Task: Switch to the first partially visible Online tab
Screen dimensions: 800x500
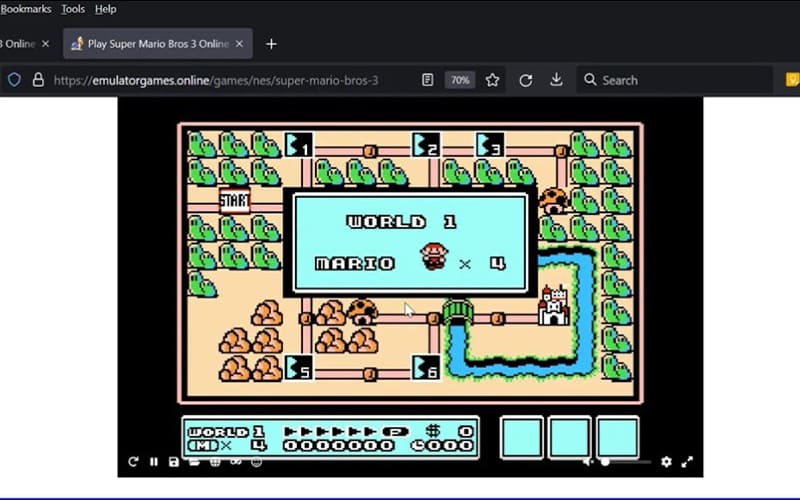Action: tap(17, 44)
